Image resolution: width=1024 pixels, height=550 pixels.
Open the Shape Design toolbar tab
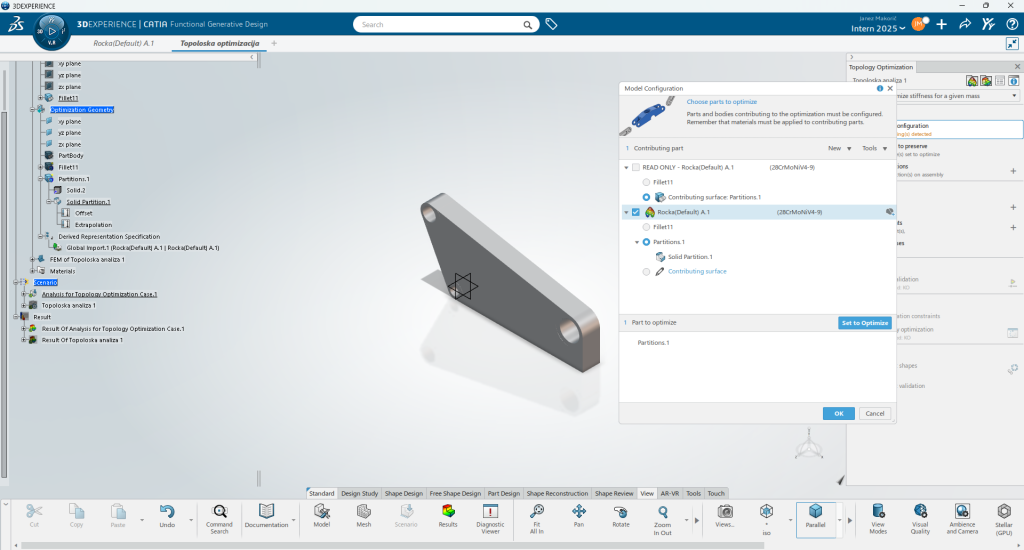pos(404,493)
